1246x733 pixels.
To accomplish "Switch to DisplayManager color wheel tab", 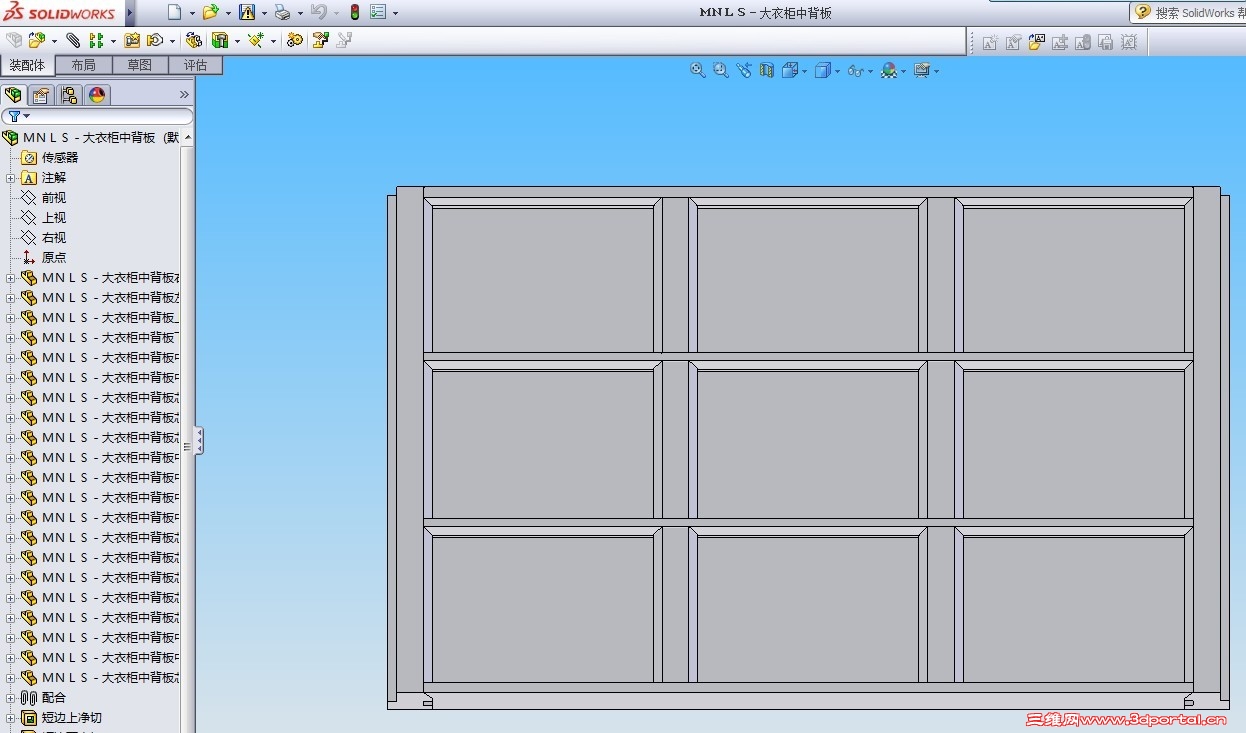I will [x=97, y=95].
